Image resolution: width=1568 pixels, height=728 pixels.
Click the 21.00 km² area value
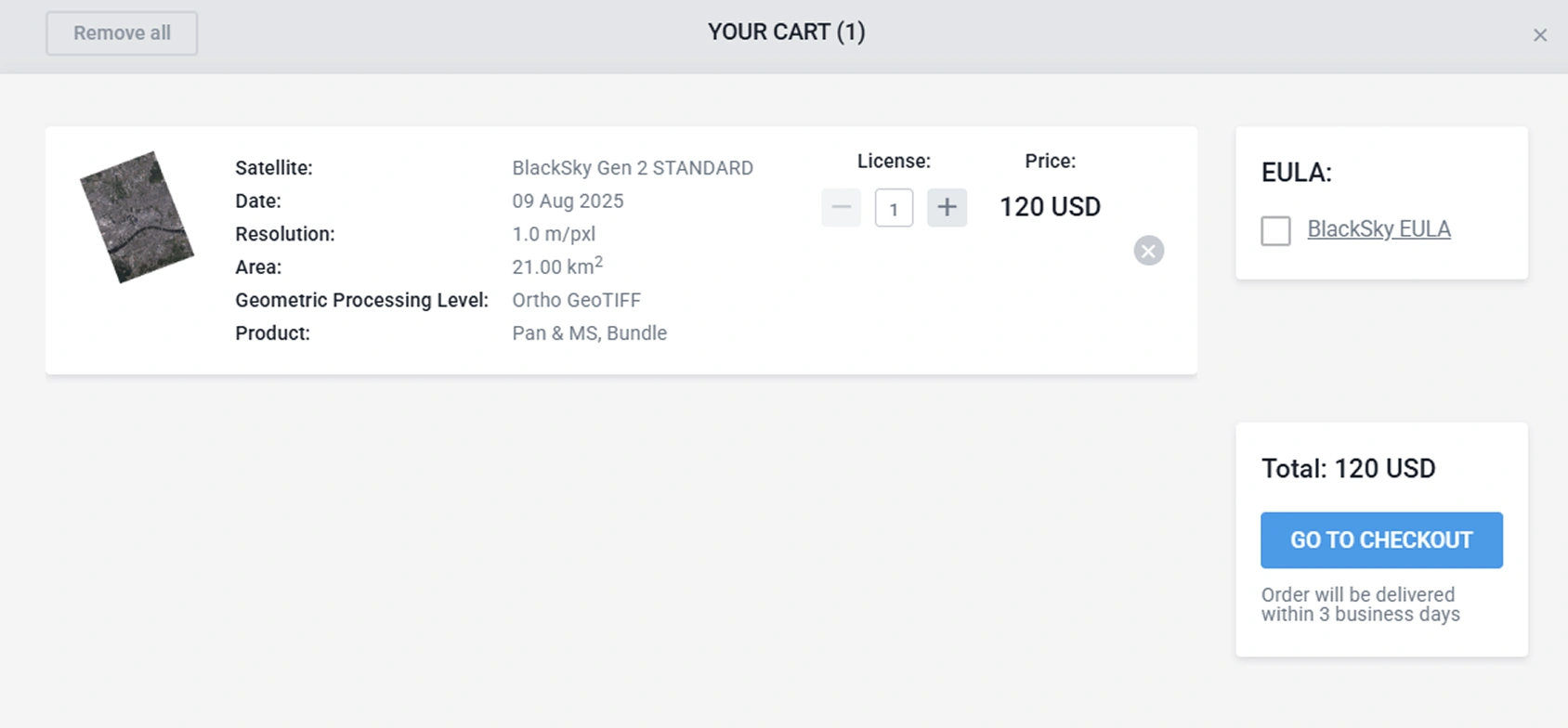[x=556, y=267]
